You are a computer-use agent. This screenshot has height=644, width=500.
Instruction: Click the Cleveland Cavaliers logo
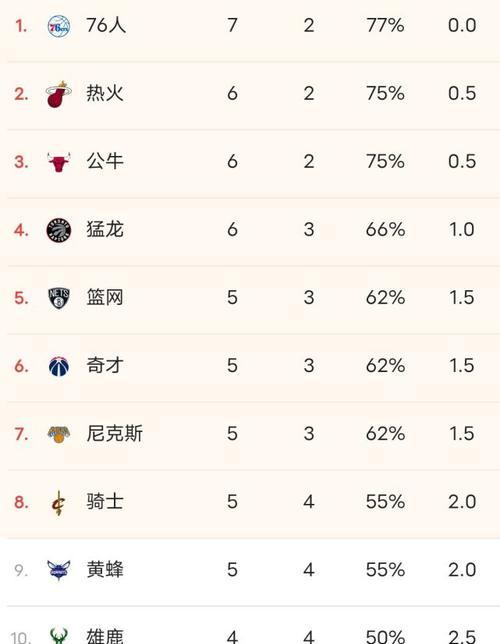tap(58, 503)
